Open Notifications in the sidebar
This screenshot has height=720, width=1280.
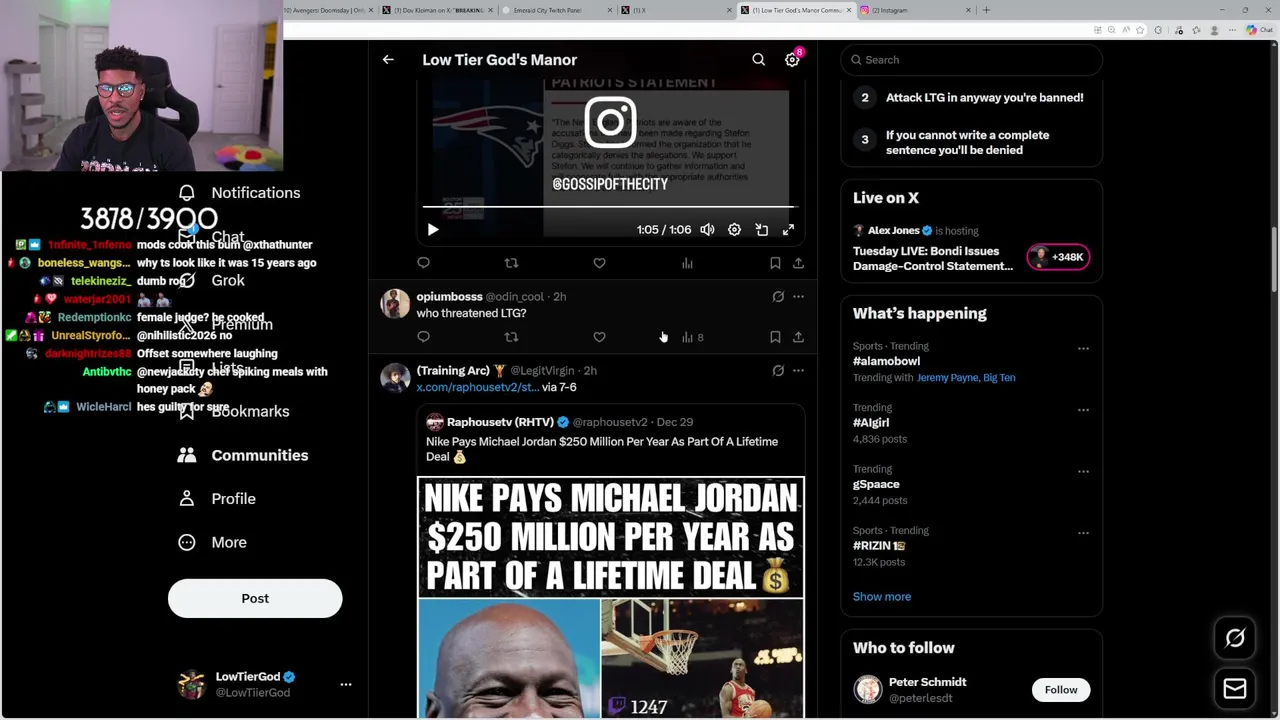[239, 193]
